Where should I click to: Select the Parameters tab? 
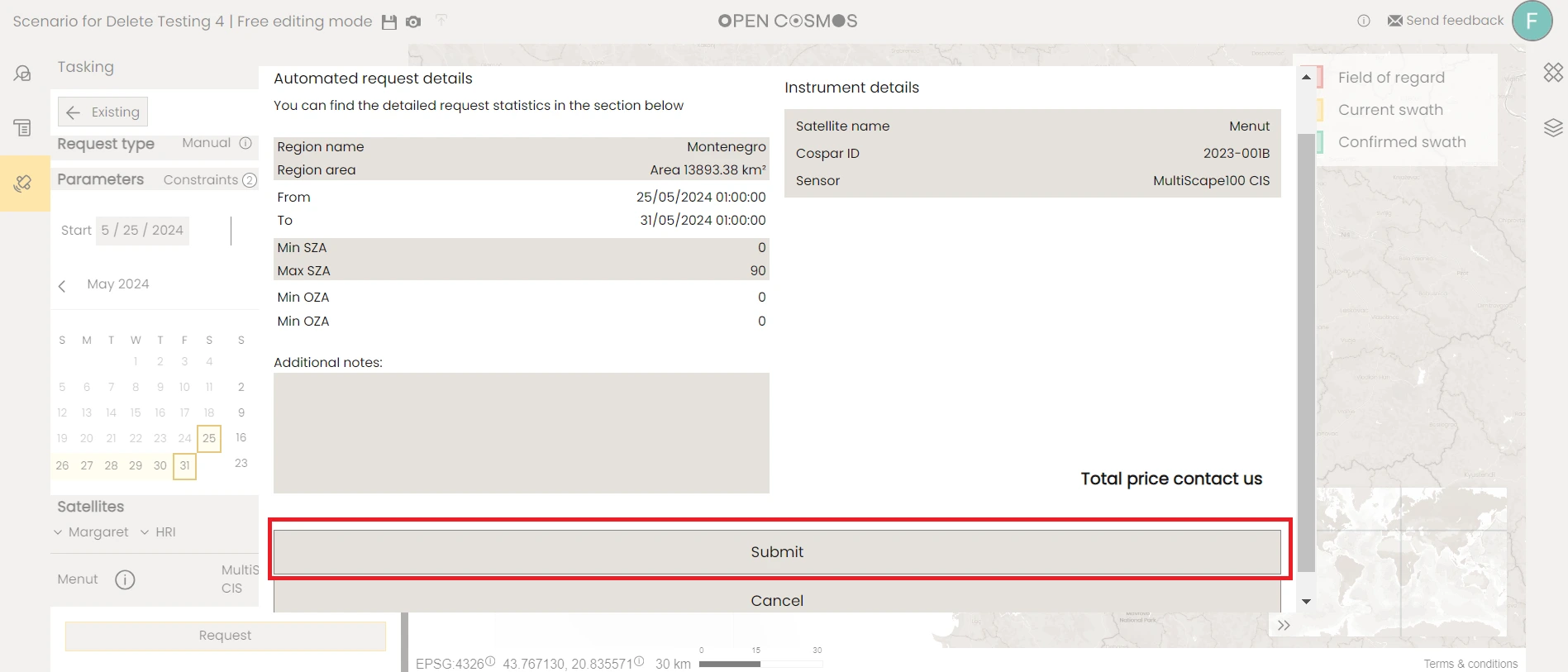coord(100,179)
